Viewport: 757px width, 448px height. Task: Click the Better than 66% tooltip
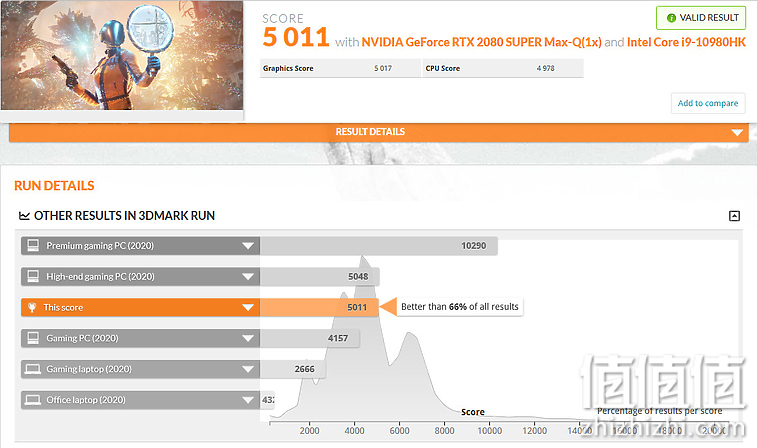pos(459,307)
